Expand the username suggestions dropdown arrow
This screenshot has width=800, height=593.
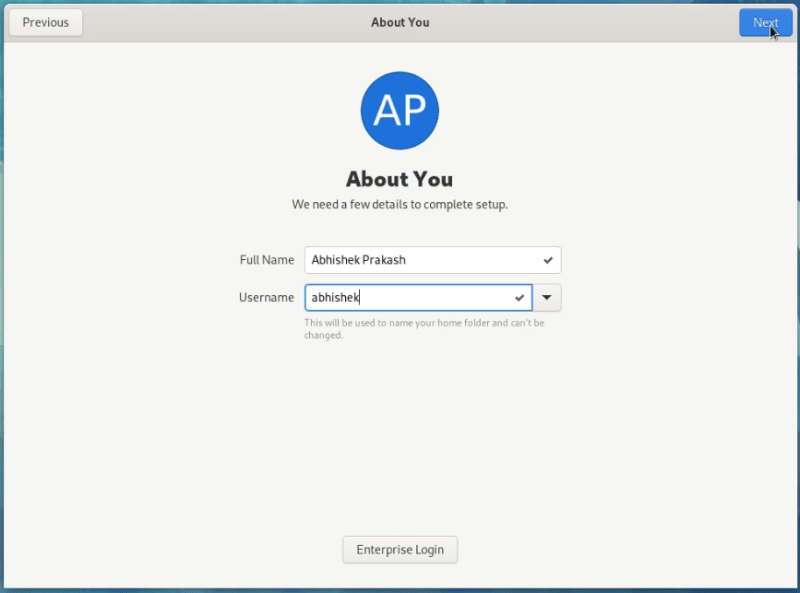coord(547,298)
